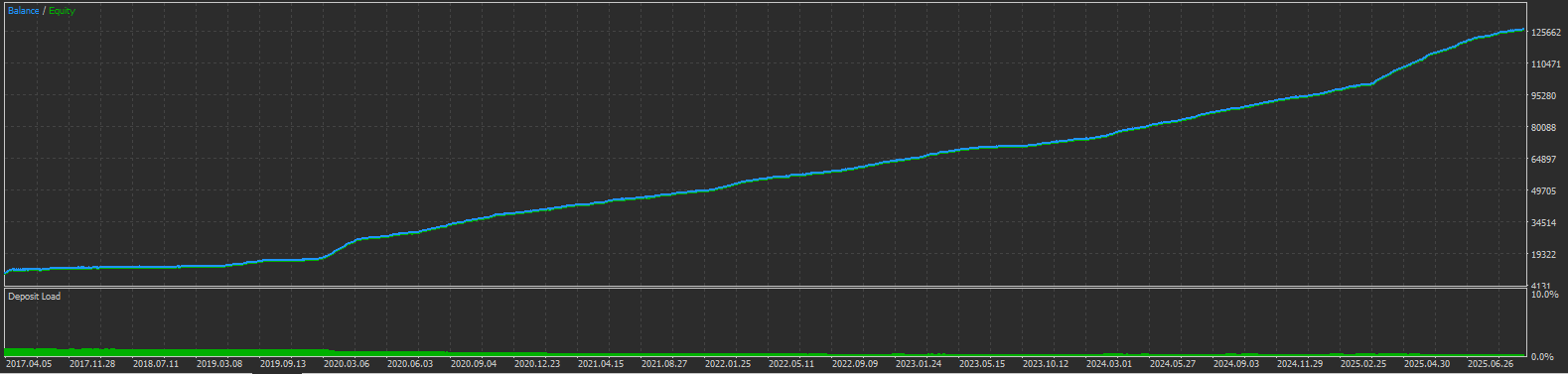Click date label 2022.09.09
The image size is (1568, 374).
[855, 364]
